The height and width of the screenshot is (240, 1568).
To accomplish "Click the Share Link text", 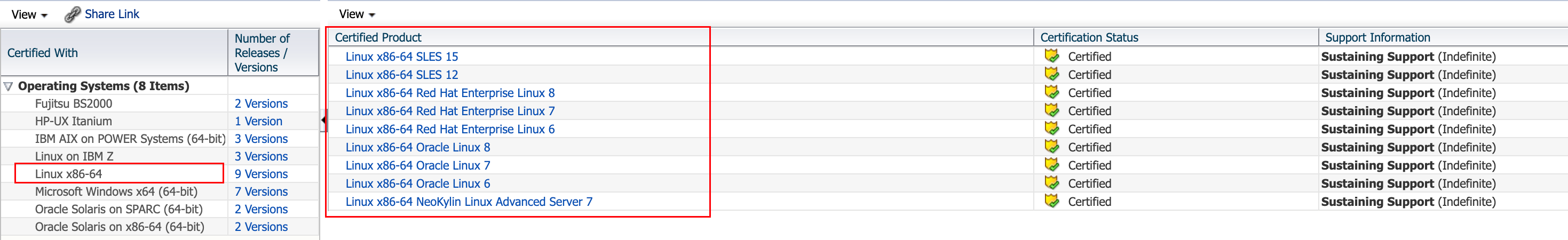I will [x=112, y=14].
